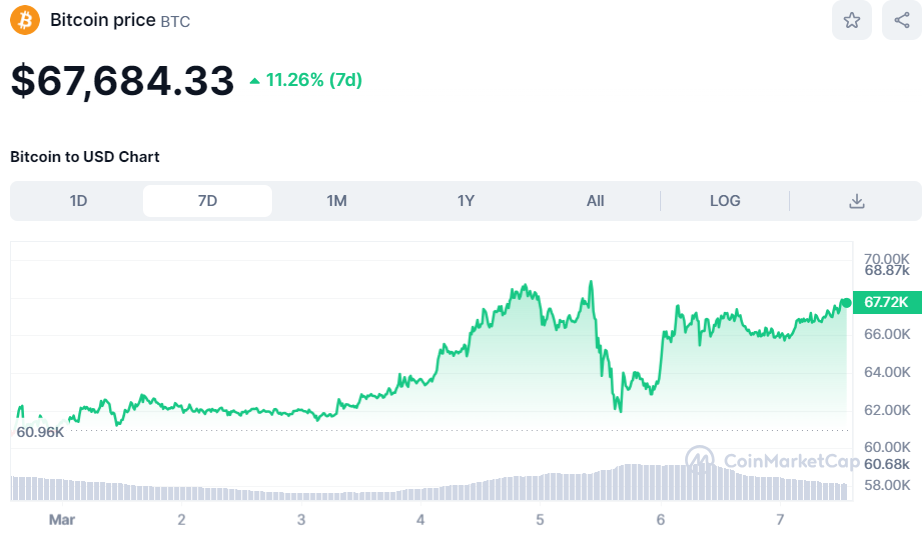
Task: Switch chart to 1D range
Action: coord(78,201)
